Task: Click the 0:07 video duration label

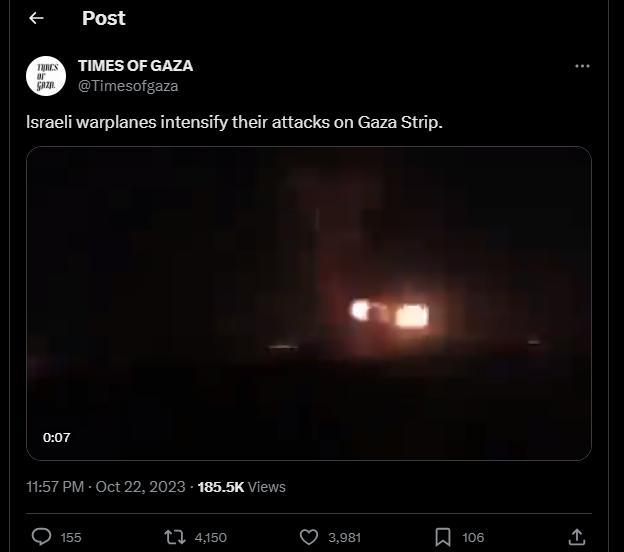Action: 57,437
